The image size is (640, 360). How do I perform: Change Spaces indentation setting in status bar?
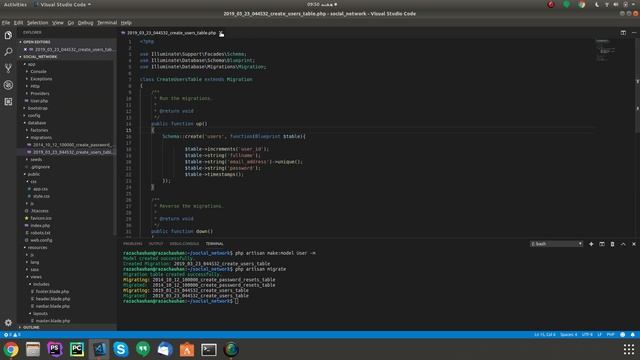click(569, 335)
